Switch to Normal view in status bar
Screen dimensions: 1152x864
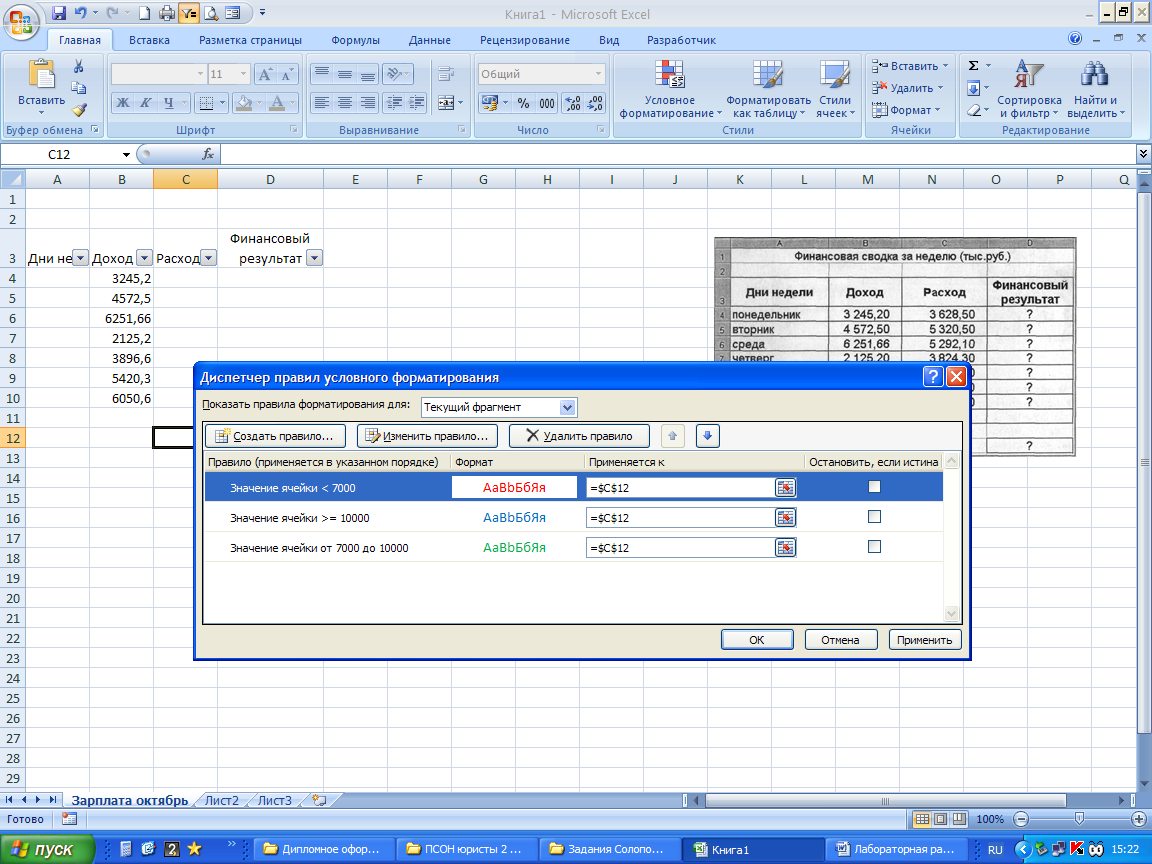point(921,818)
